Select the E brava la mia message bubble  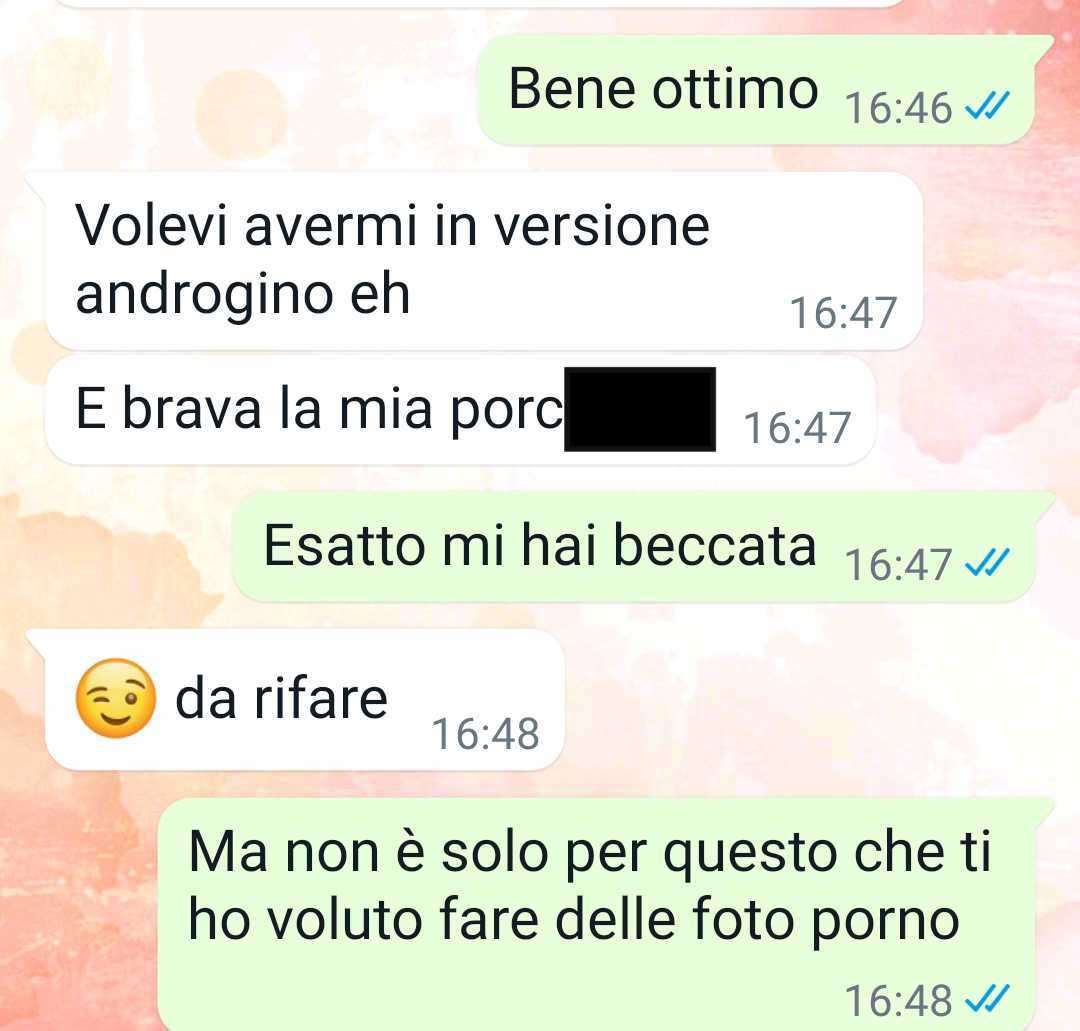460,410
